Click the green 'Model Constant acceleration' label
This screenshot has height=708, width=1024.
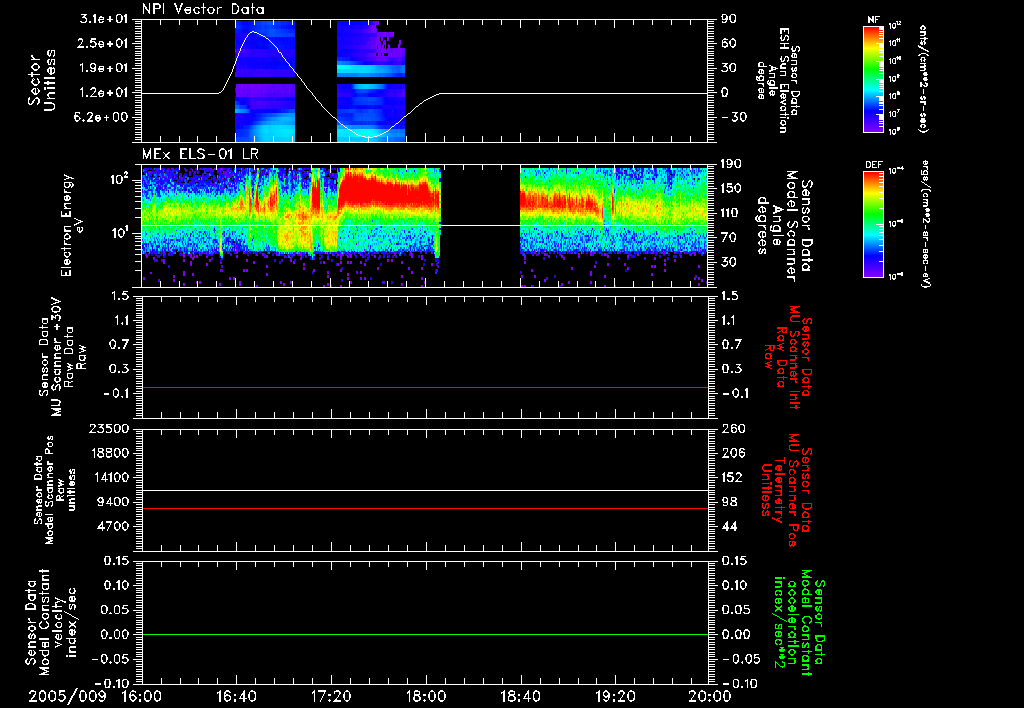pyautogui.click(x=799, y=623)
